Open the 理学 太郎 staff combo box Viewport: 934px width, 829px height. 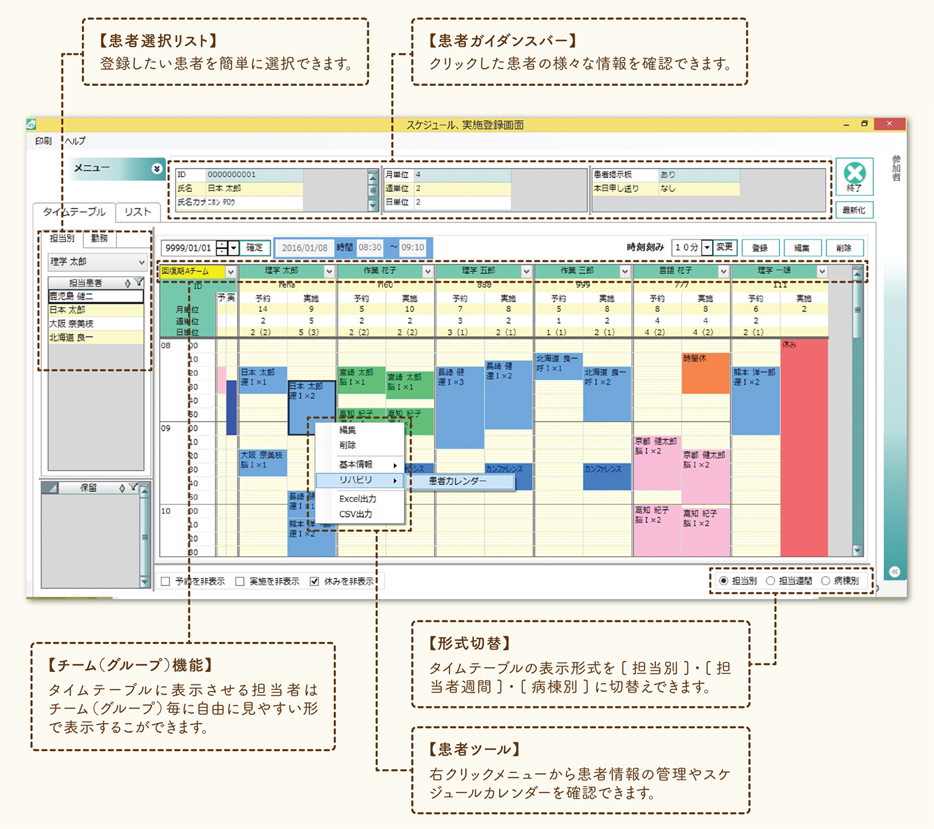98,261
